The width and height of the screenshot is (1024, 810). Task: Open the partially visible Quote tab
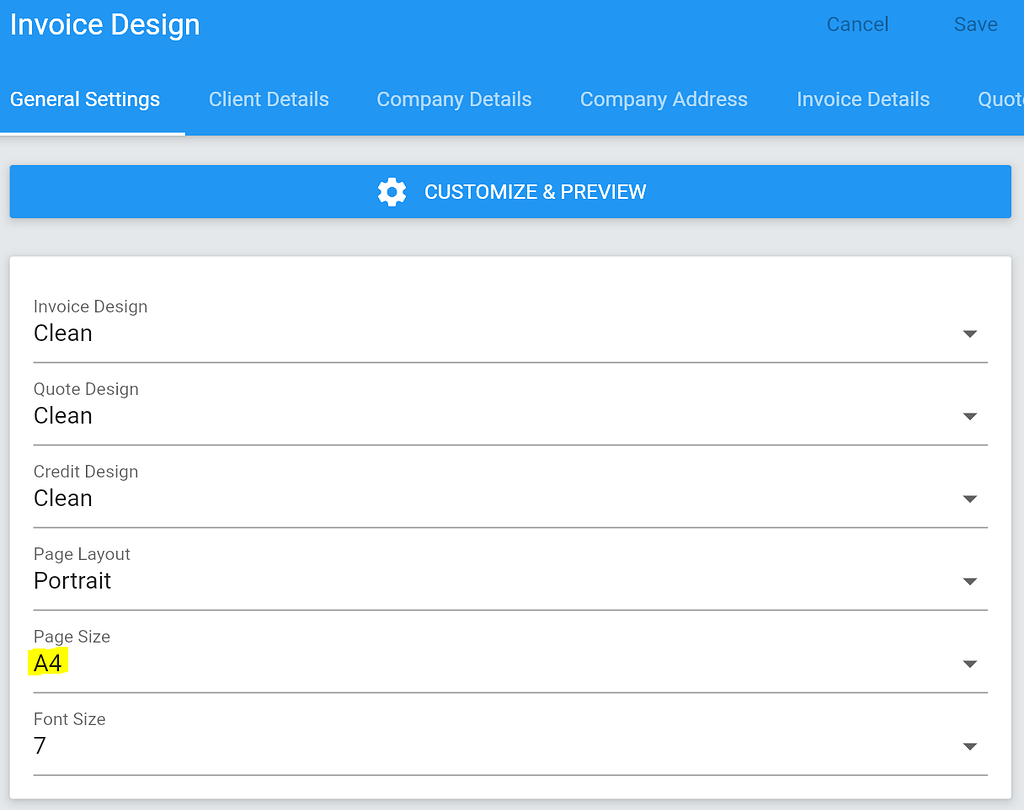pos(1000,99)
